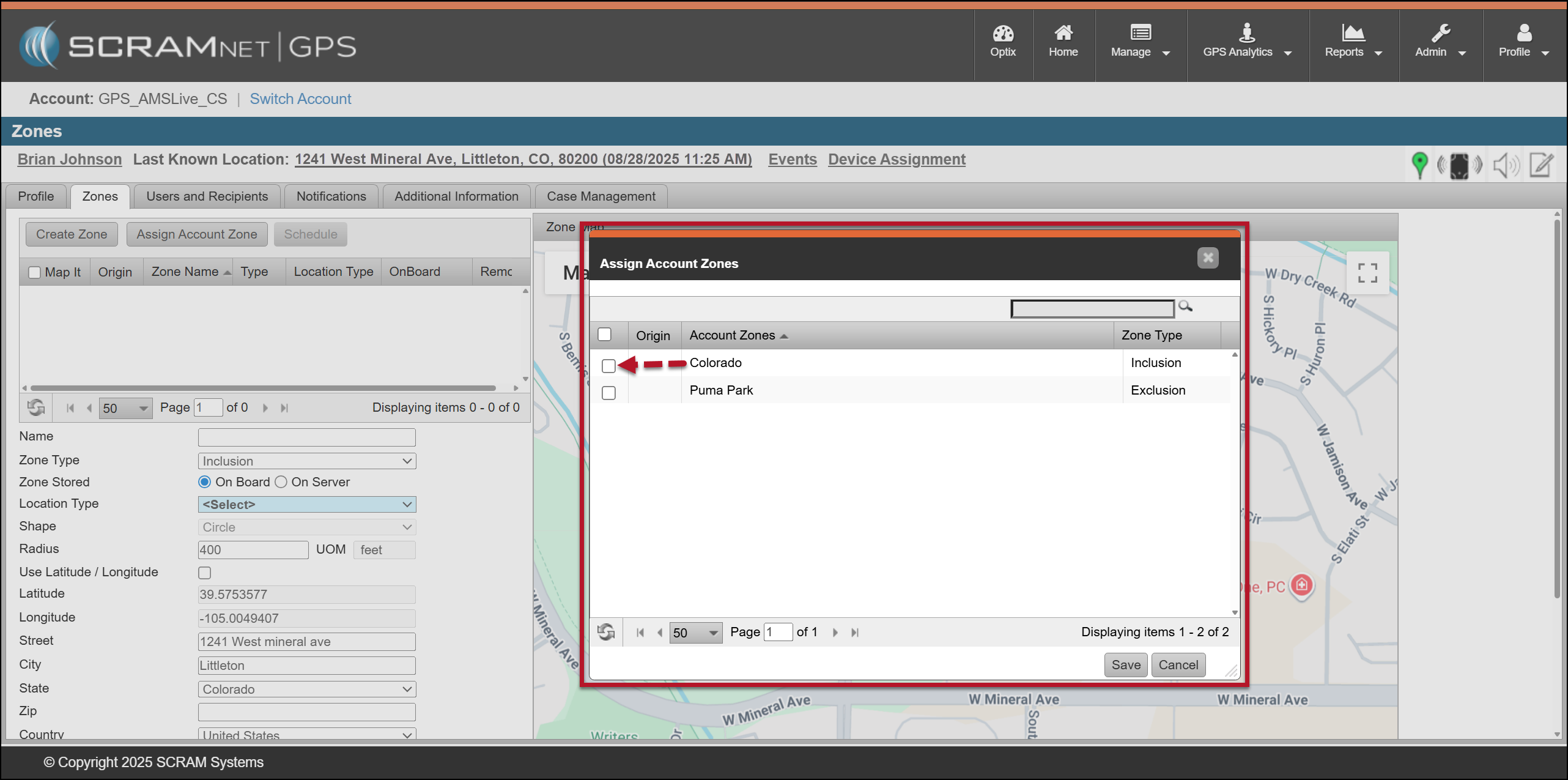Refresh the Account Zones list
The image size is (1568, 780).
pyautogui.click(x=606, y=632)
